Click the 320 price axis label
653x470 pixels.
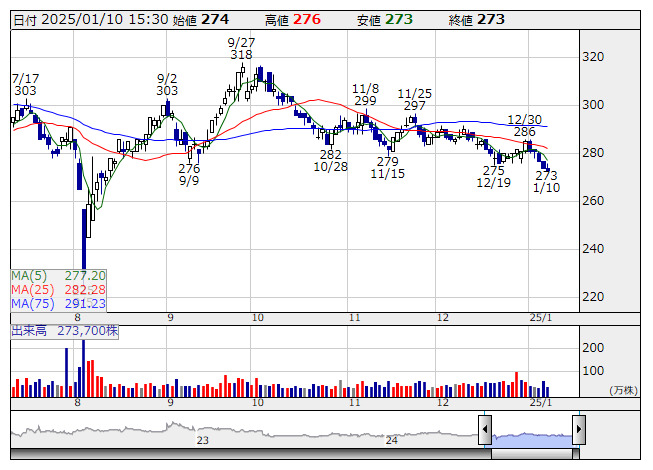click(x=593, y=57)
